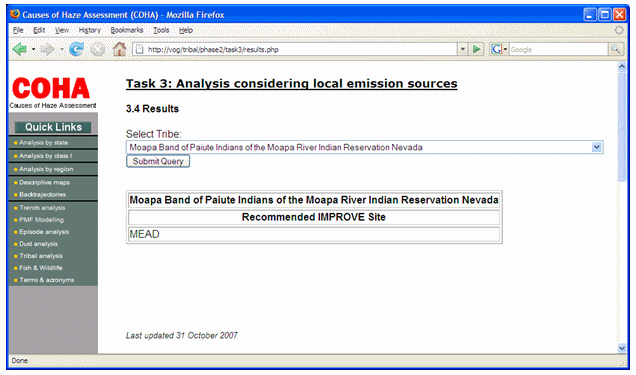Open the Back button history dropdown arrow
Image resolution: width=636 pixels, height=375 pixels.
pyautogui.click(x=33, y=49)
